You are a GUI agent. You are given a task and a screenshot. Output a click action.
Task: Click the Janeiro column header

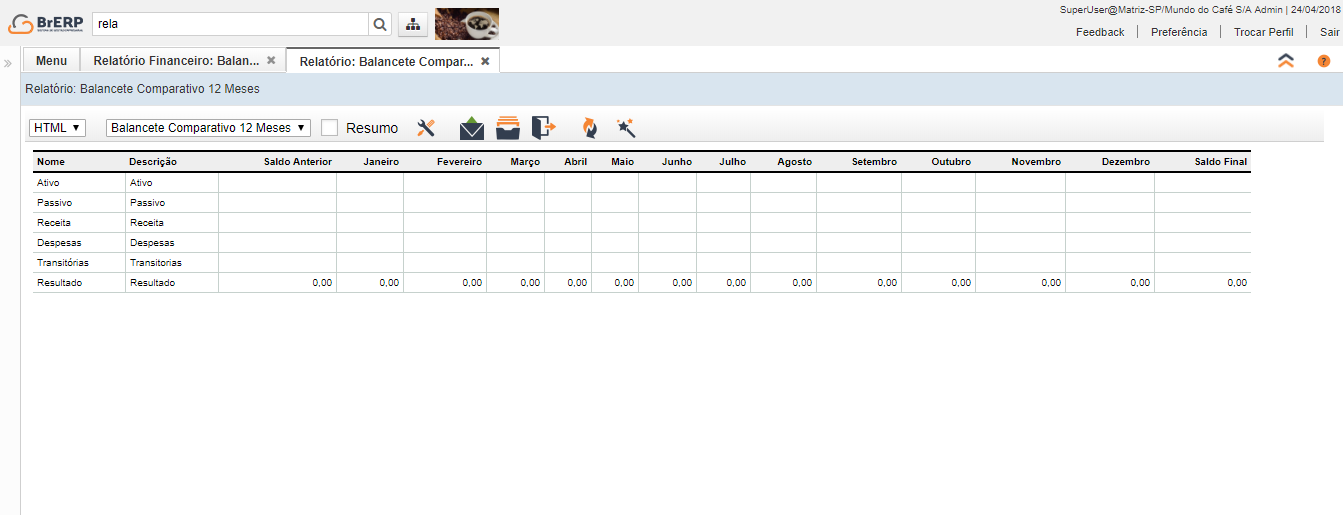point(381,161)
